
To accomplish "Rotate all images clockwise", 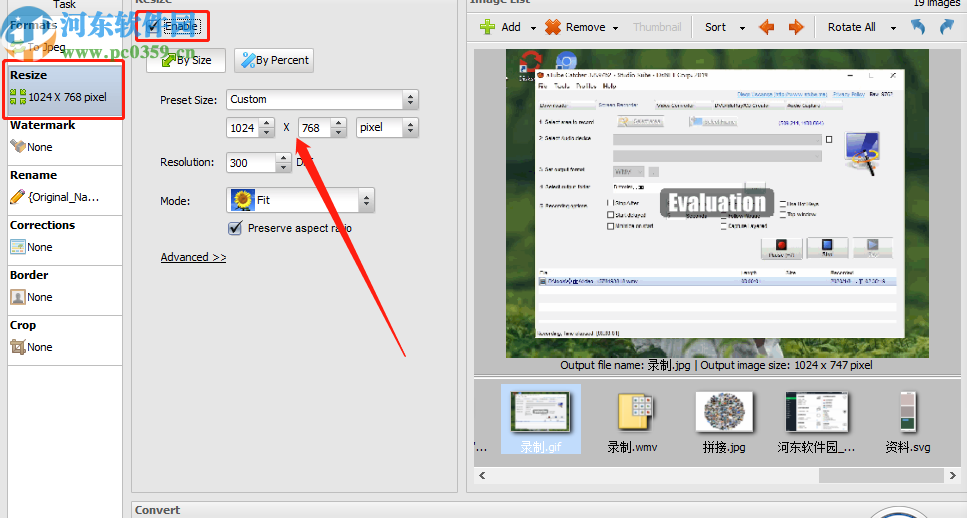I will pyautogui.click(x=946, y=27).
